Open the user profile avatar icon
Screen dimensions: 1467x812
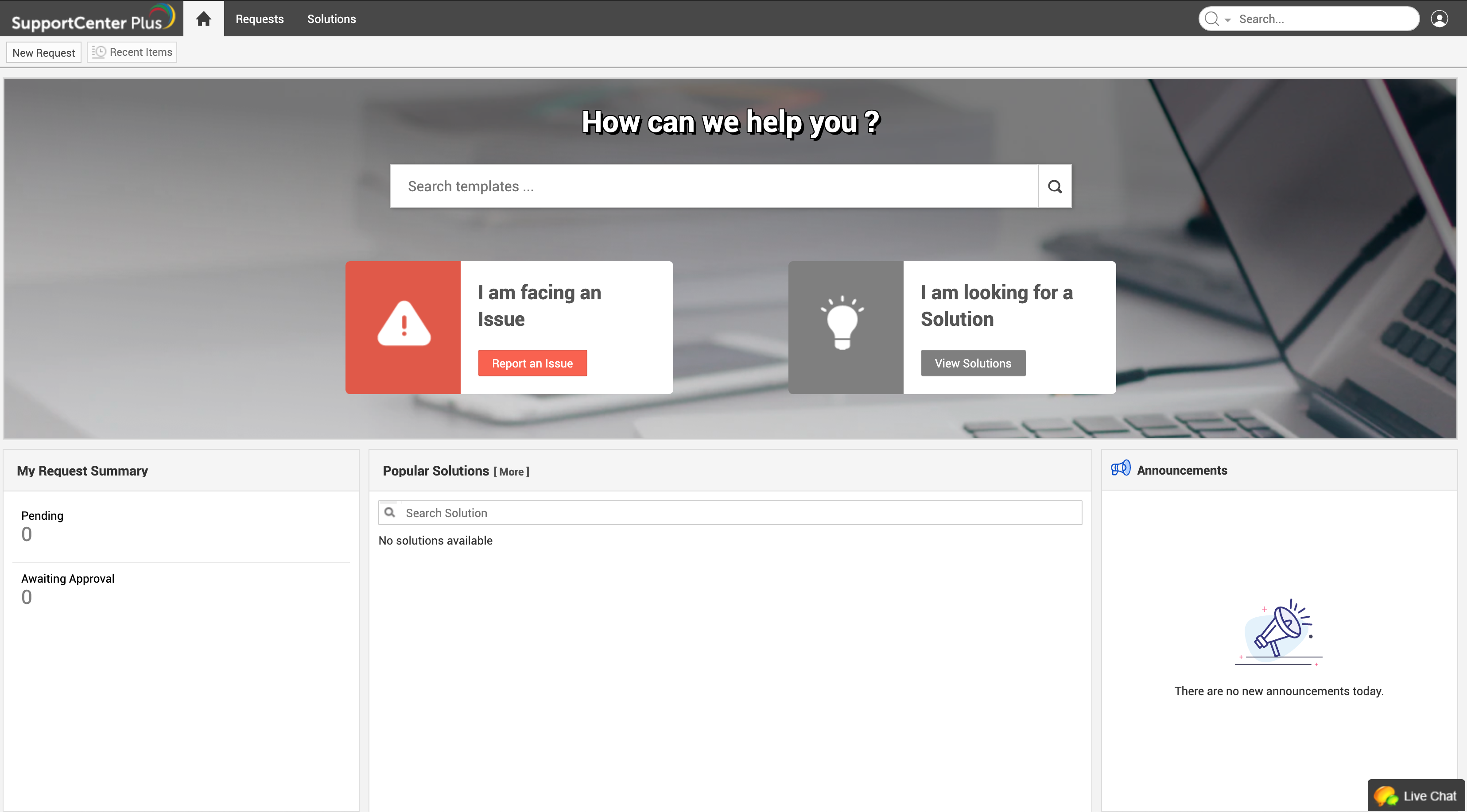(x=1439, y=19)
